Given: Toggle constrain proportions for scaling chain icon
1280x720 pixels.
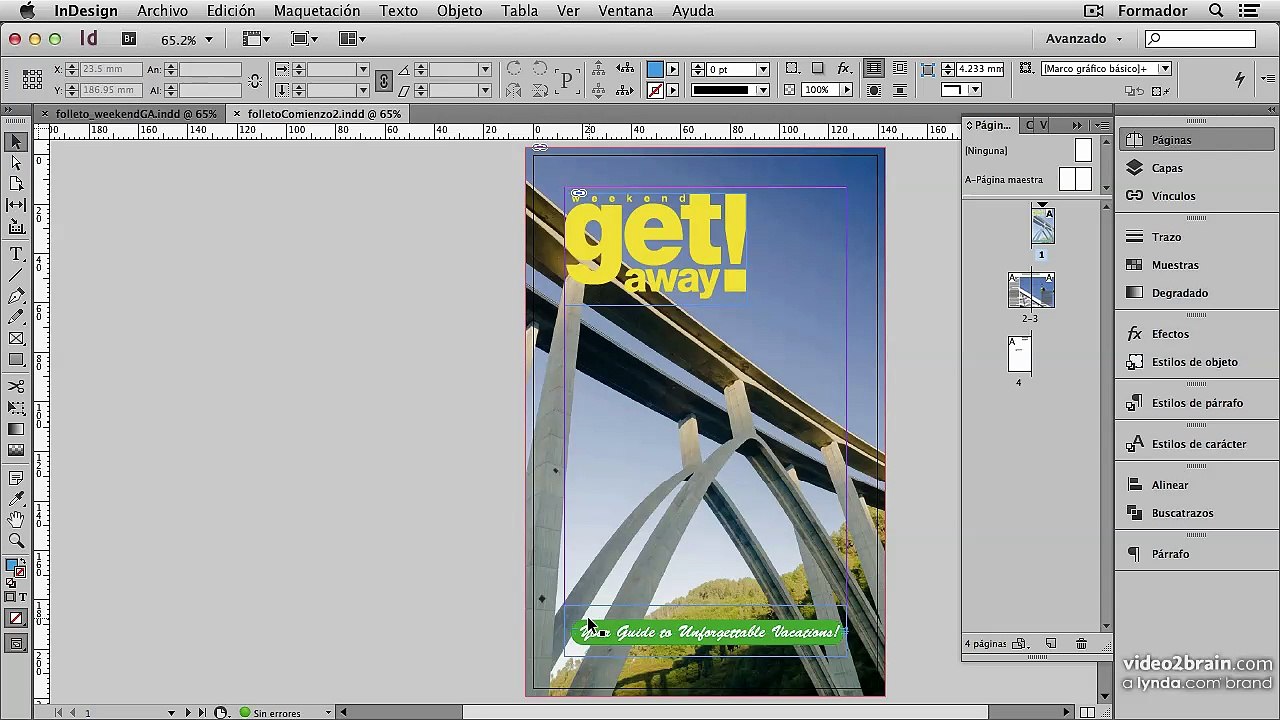Looking at the screenshot, I should (x=384, y=80).
